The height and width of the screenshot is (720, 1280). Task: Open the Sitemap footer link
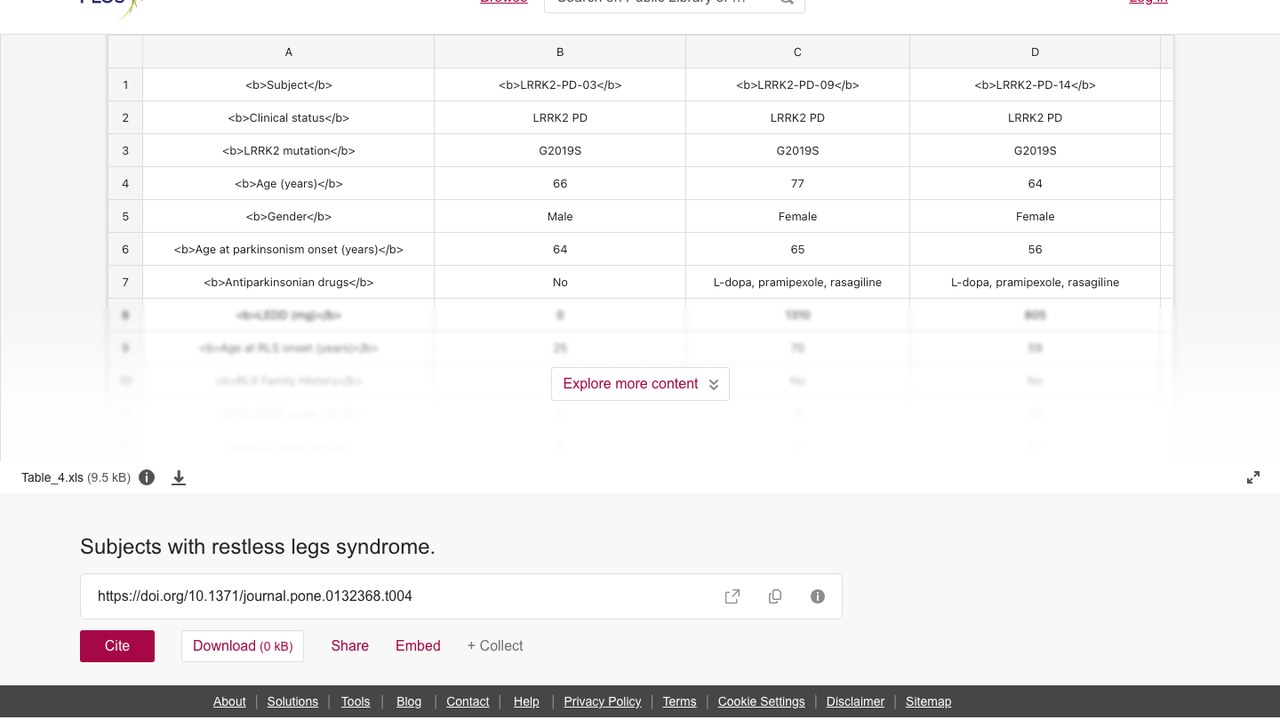point(928,702)
